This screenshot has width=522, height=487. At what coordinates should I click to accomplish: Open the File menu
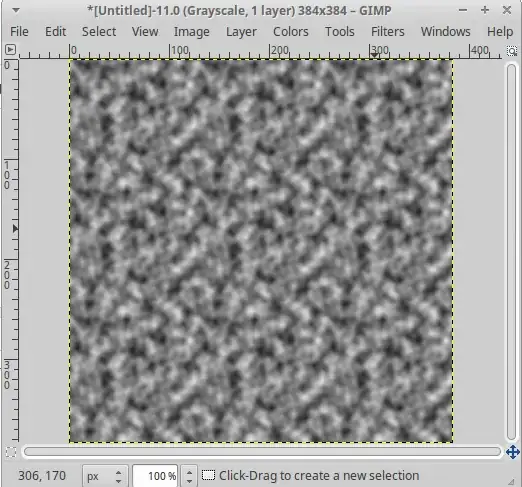19,32
